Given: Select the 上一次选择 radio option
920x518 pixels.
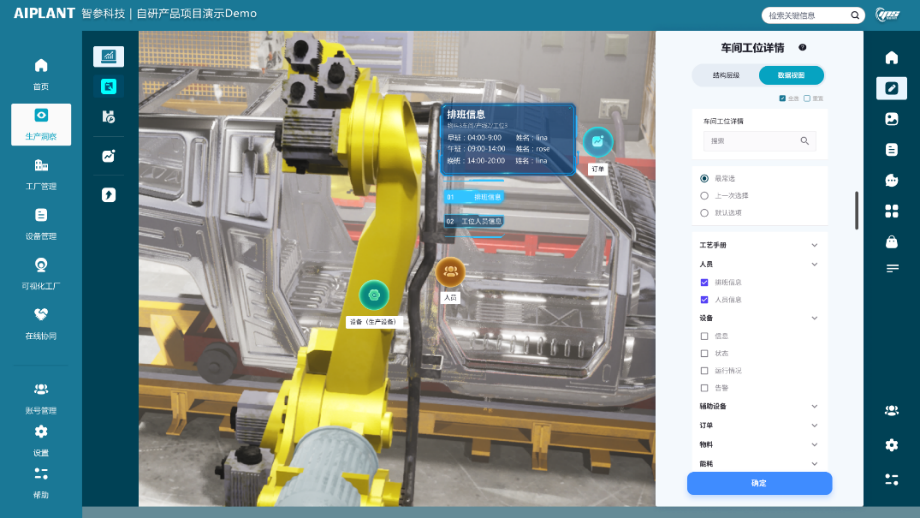Looking at the screenshot, I should coord(705,195).
